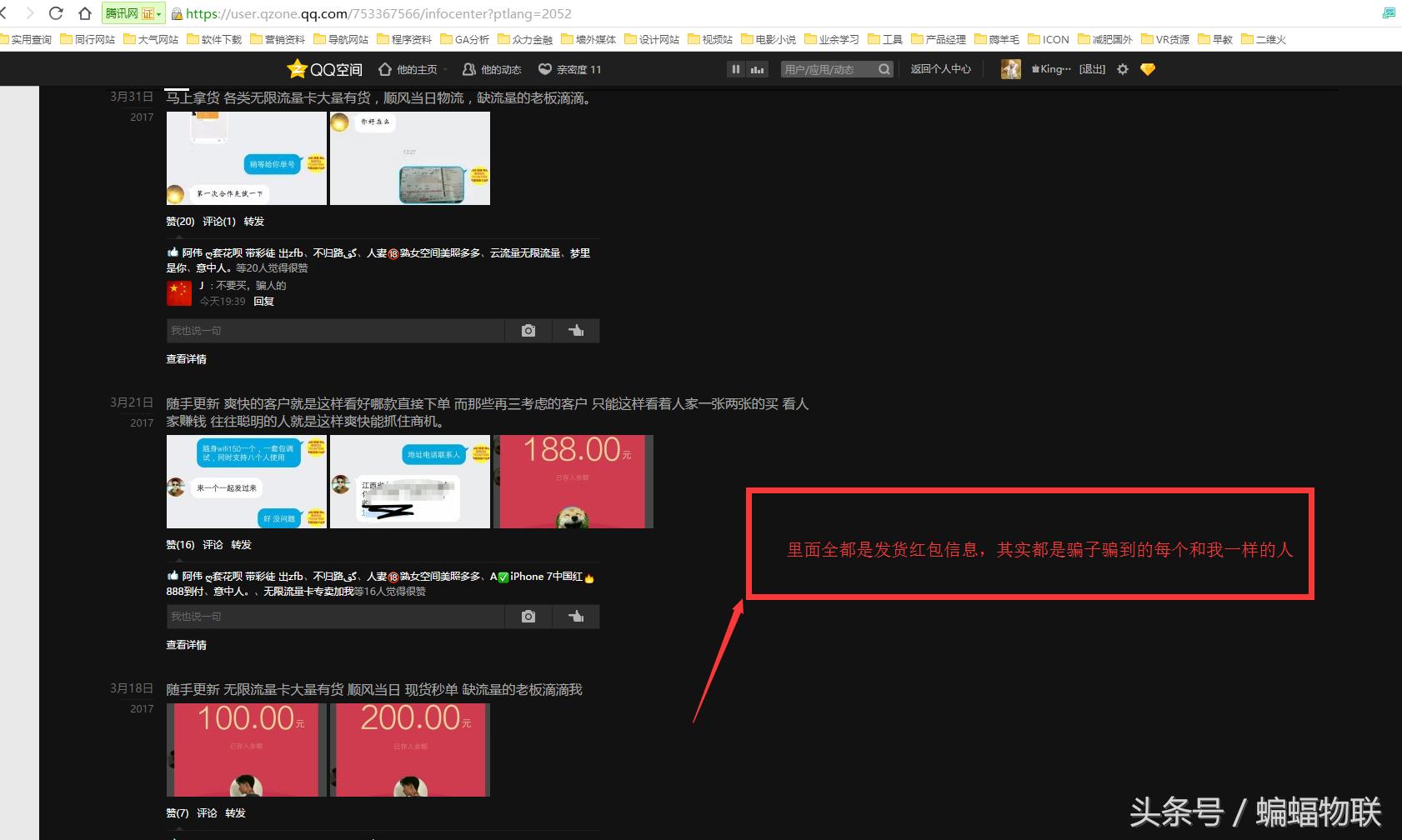Viewport: 1402px width, 840px height.
Task: Click the home icon in browser toolbar
Action: coord(84,12)
